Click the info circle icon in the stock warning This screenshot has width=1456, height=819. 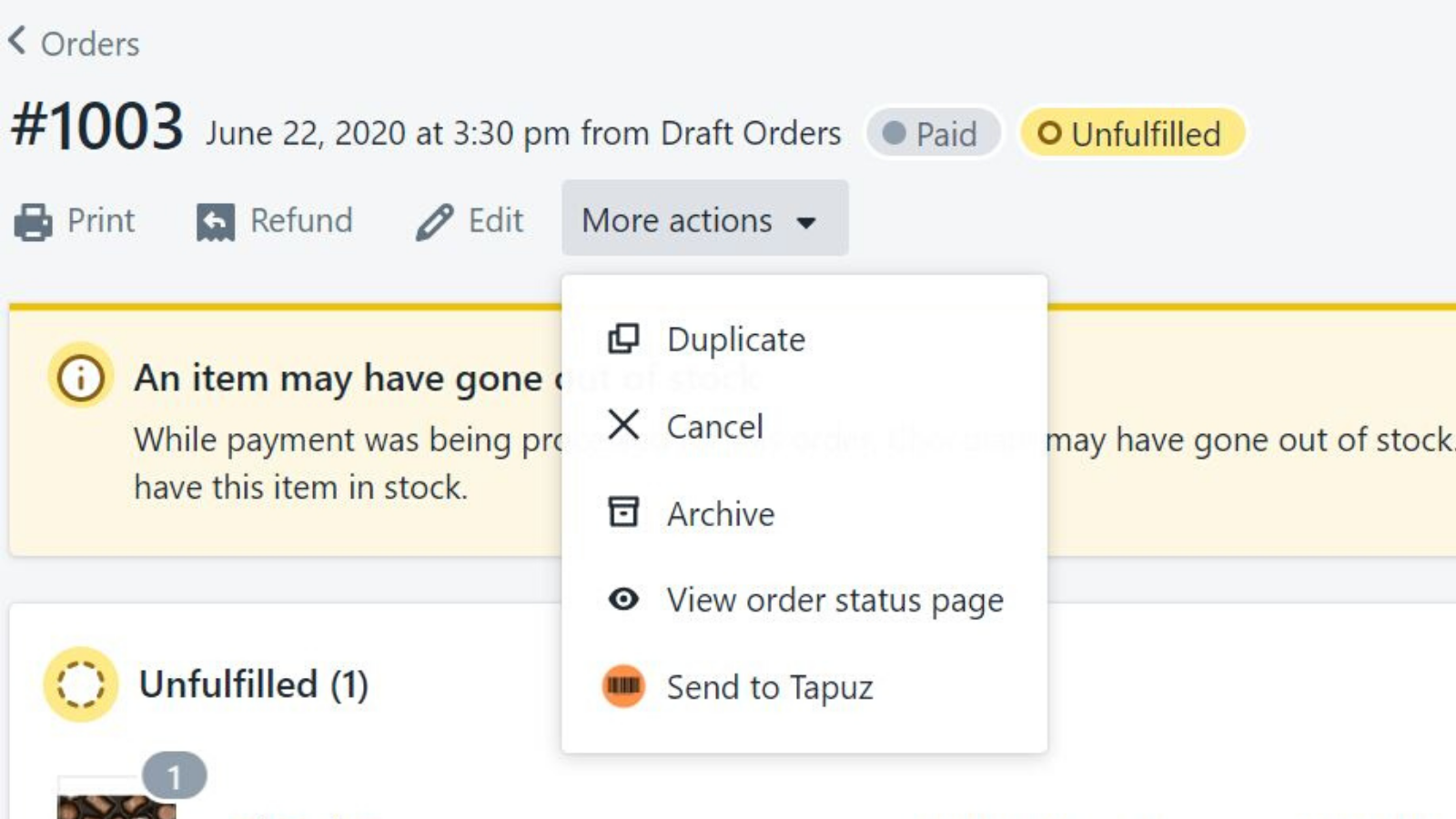[79, 376]
